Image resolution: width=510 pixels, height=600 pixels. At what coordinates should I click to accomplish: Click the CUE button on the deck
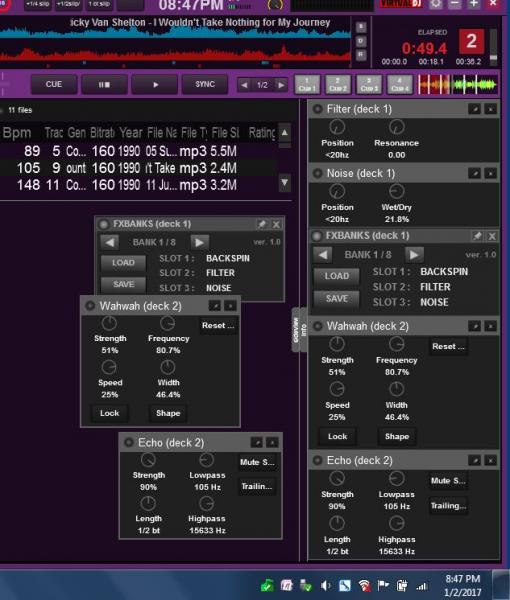(x=54, y=85)
